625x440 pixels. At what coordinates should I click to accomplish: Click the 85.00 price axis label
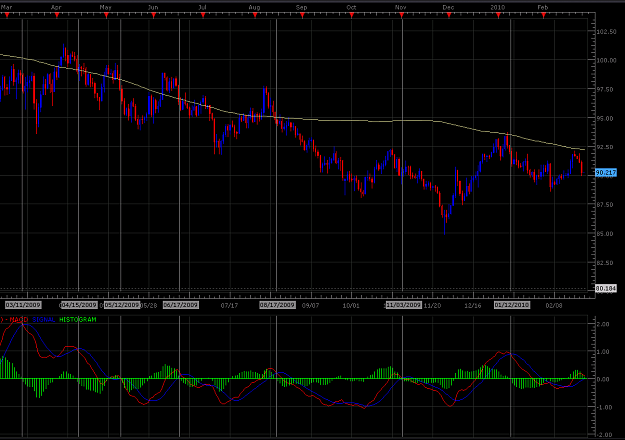(x=606, y=234)
